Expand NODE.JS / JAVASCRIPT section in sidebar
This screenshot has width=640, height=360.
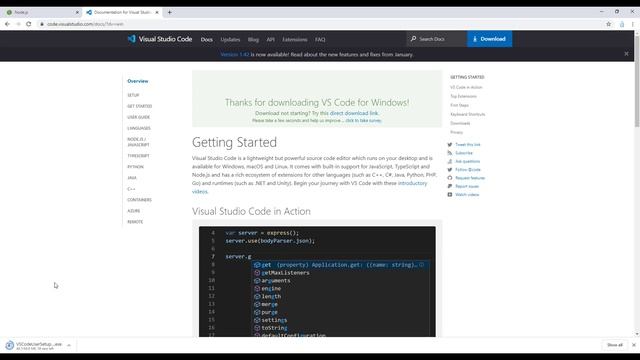[138, 142]
